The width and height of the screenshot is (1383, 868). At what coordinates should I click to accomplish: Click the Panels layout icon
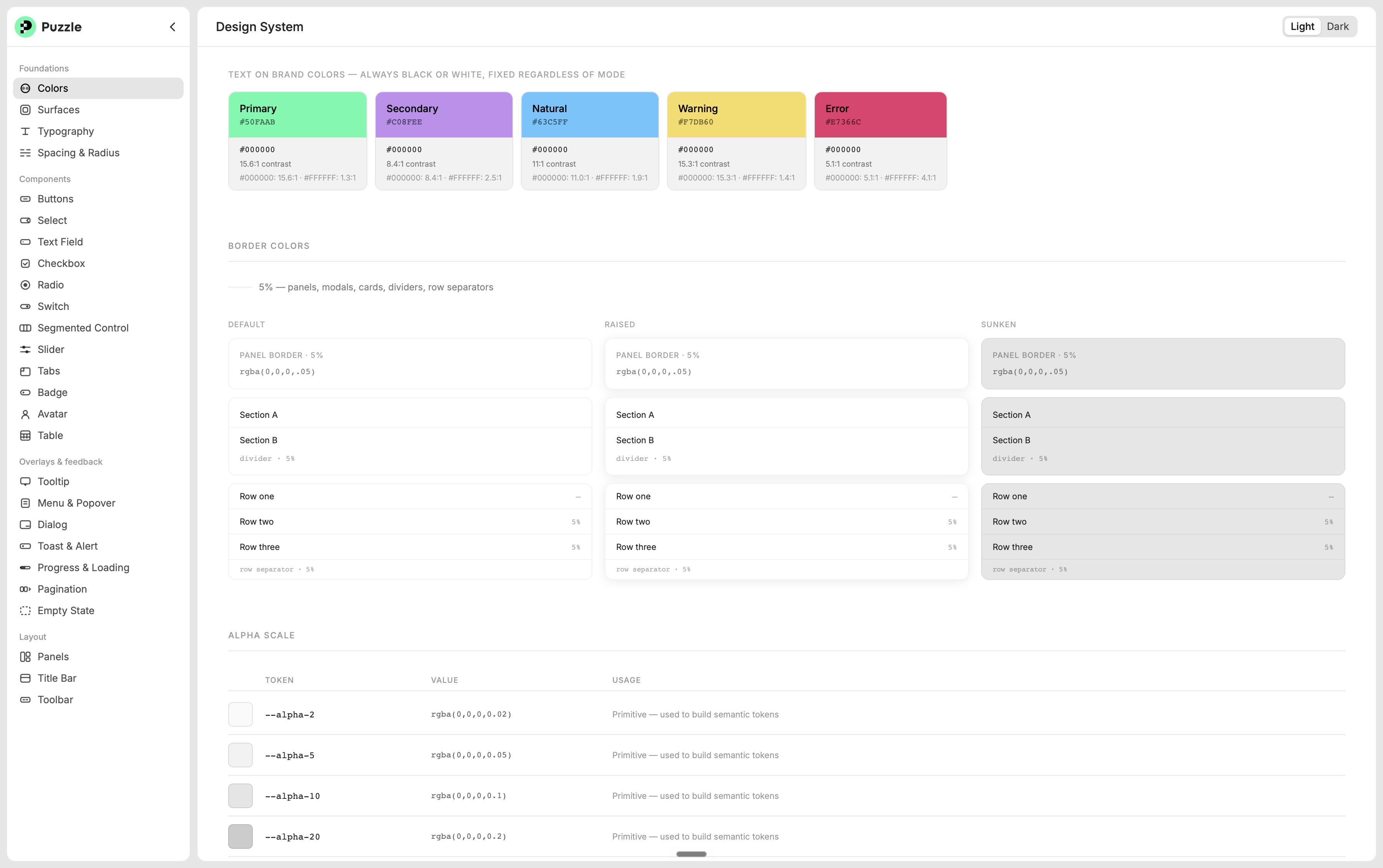tap(25, 657)
